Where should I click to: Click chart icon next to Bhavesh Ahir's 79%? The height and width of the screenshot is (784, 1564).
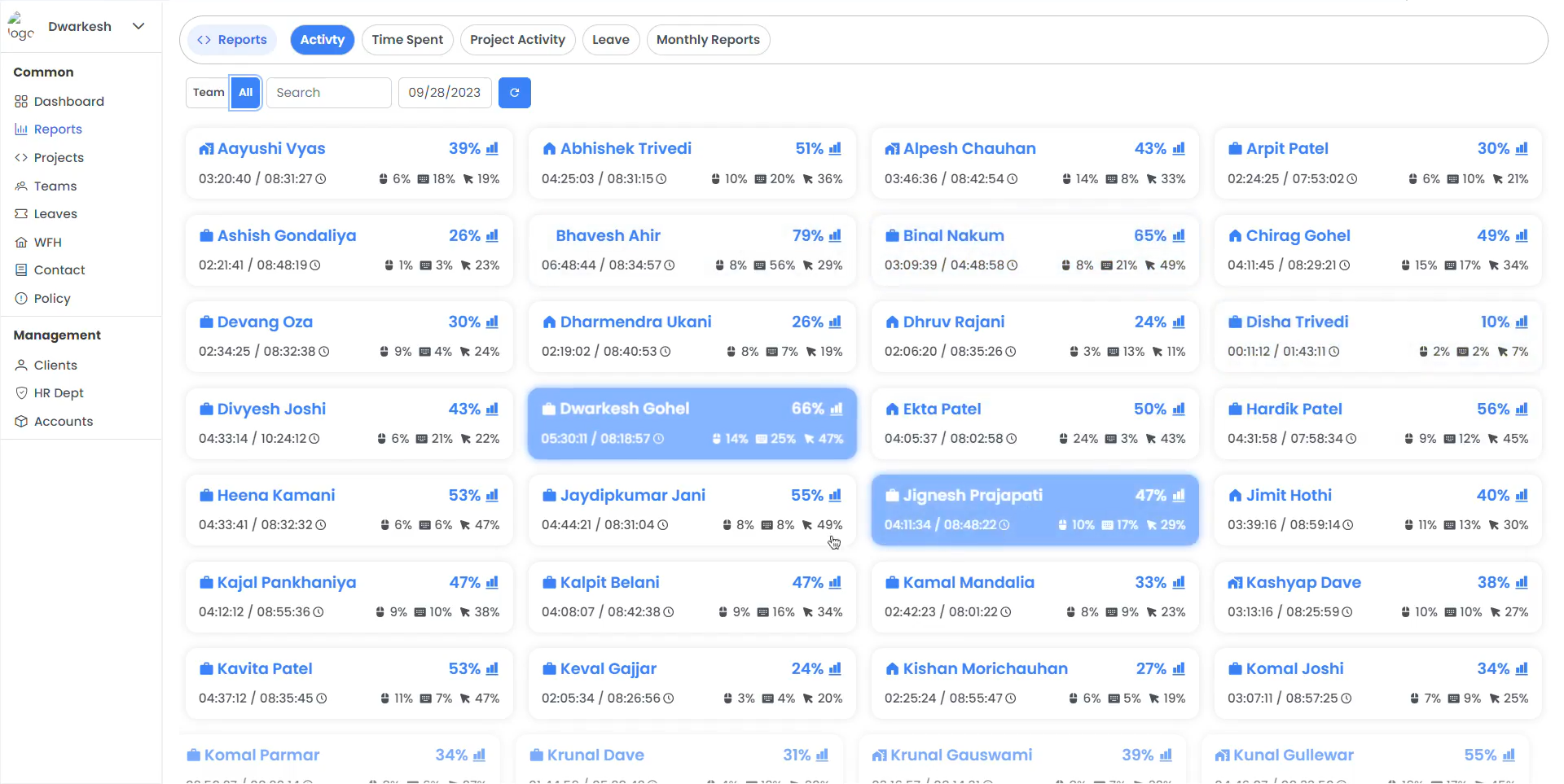click(x=835, y=235)
